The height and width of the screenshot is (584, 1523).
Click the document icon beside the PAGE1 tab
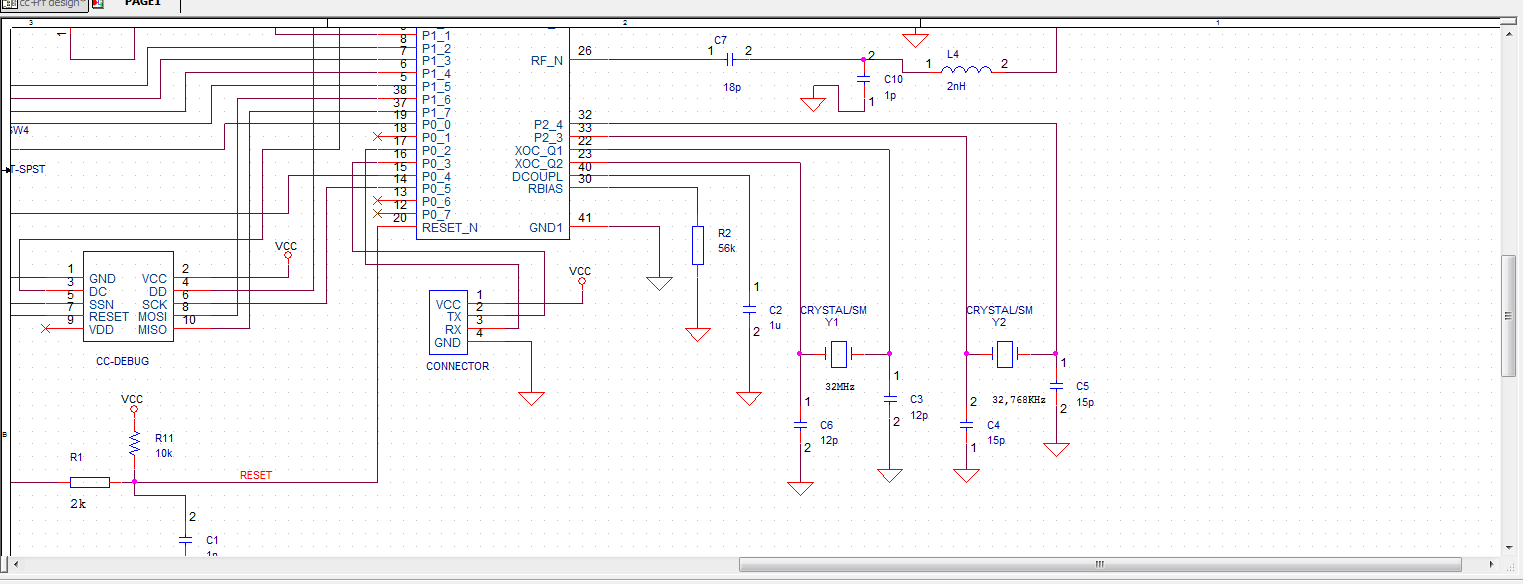pos(96,5)
